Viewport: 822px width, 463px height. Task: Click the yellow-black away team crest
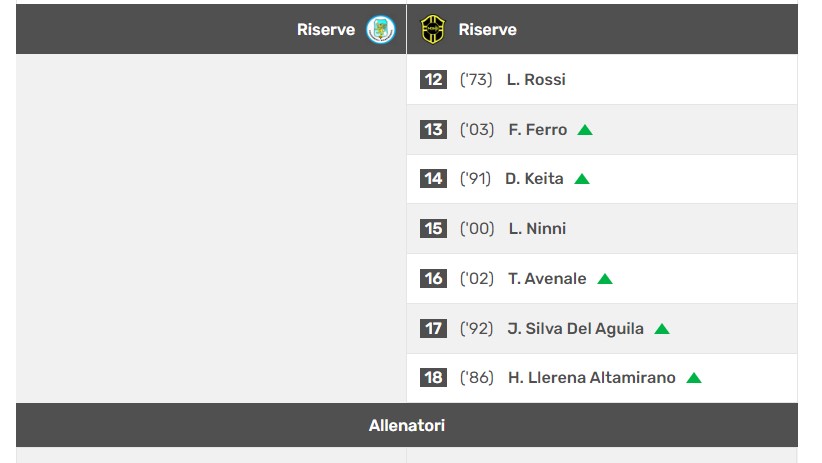tap(432, 30)
